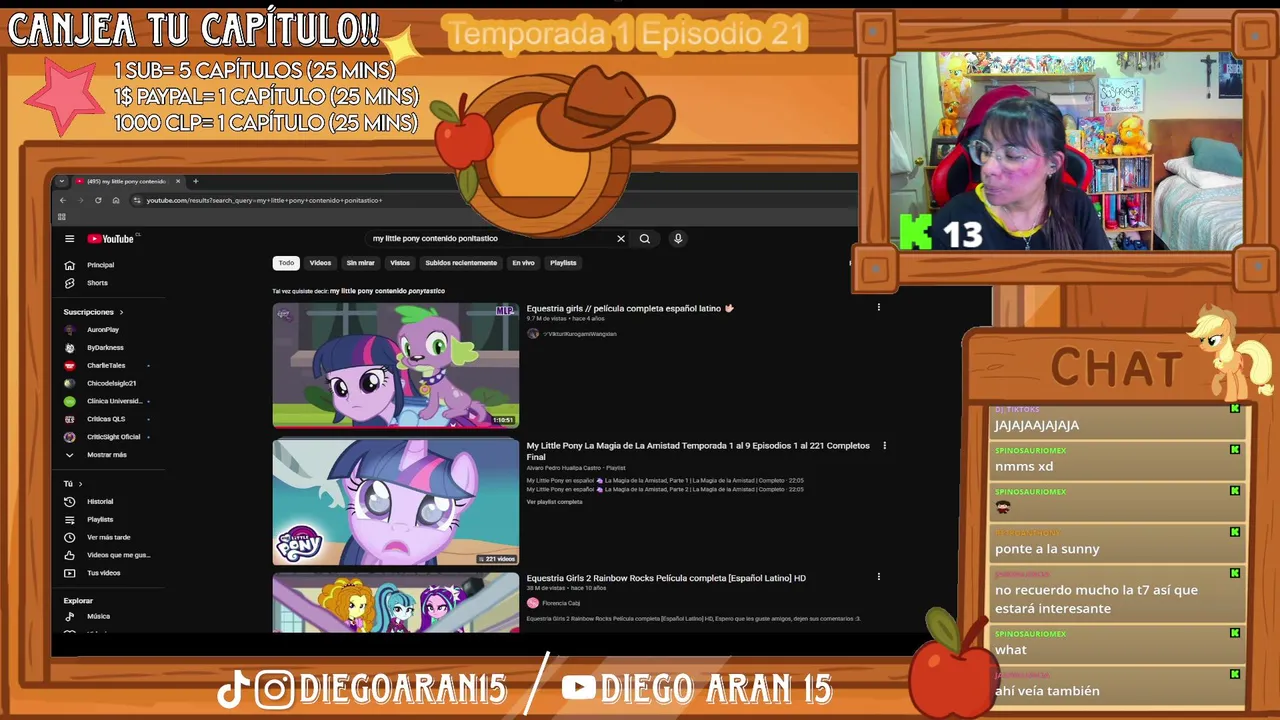Open the Rainbow Rocks video thumbnail

396,602
